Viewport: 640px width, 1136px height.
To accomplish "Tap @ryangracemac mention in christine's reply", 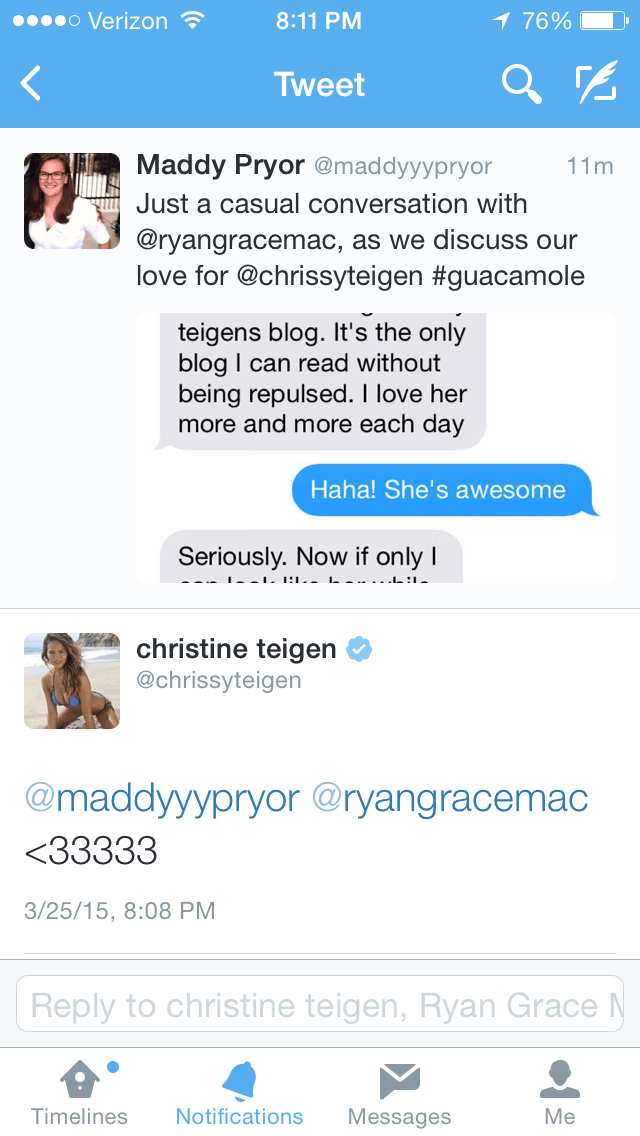I will click(x=450, y=798).
